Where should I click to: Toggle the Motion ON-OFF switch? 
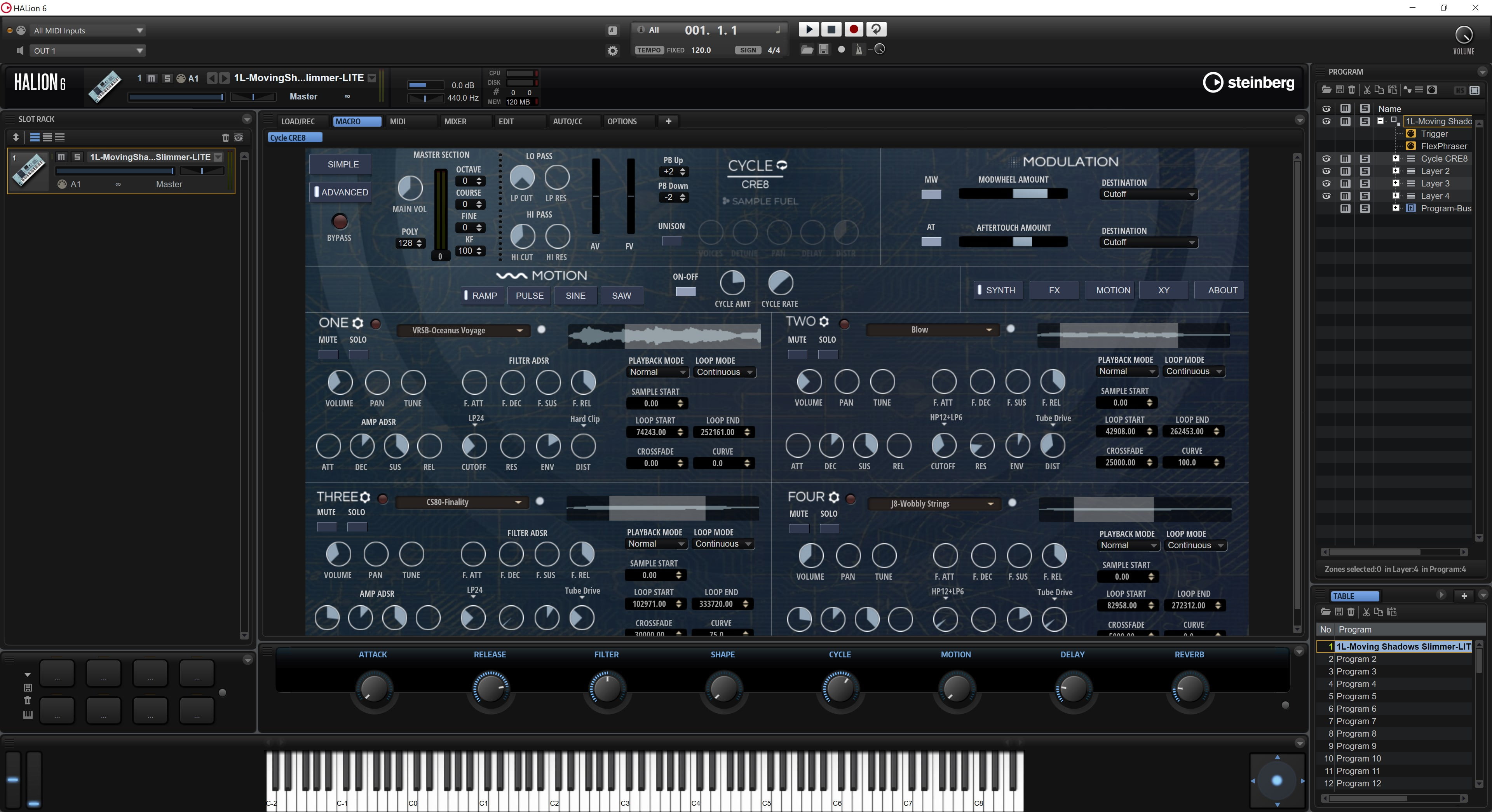685,291
